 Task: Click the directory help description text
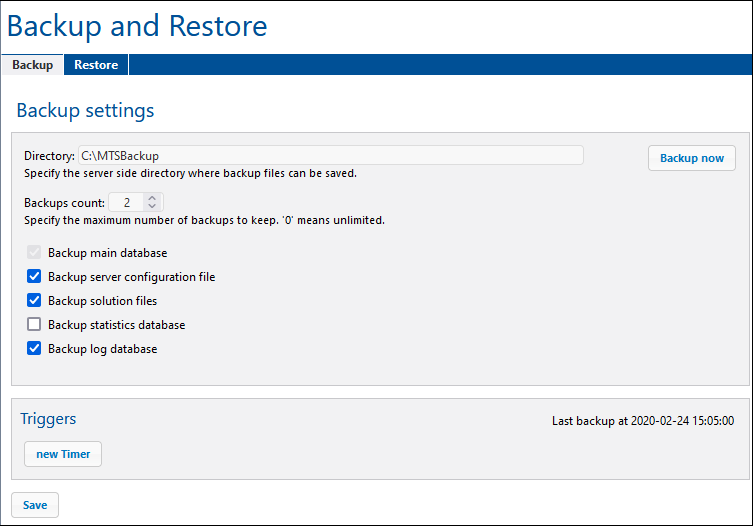(x=191, y=173)
